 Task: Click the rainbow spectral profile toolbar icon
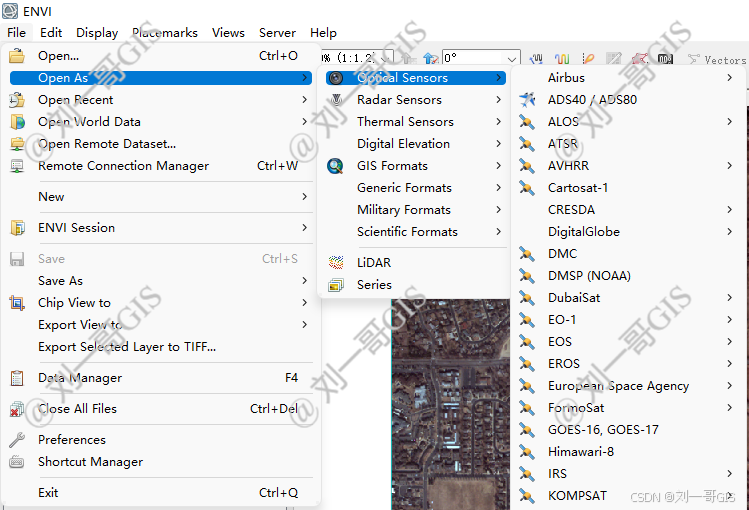(562, 59)
